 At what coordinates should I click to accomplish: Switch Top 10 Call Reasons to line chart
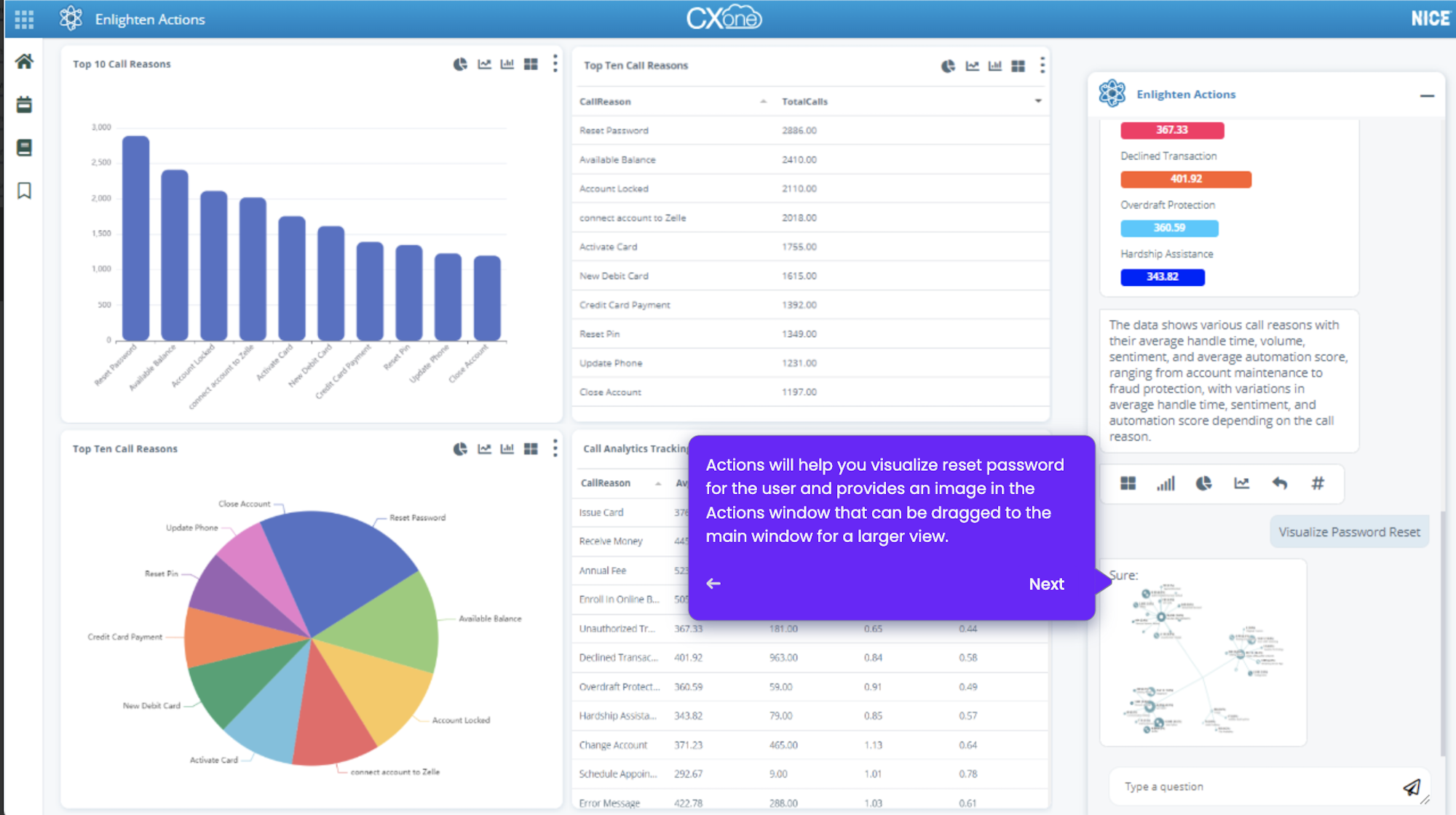coord(484,64)
